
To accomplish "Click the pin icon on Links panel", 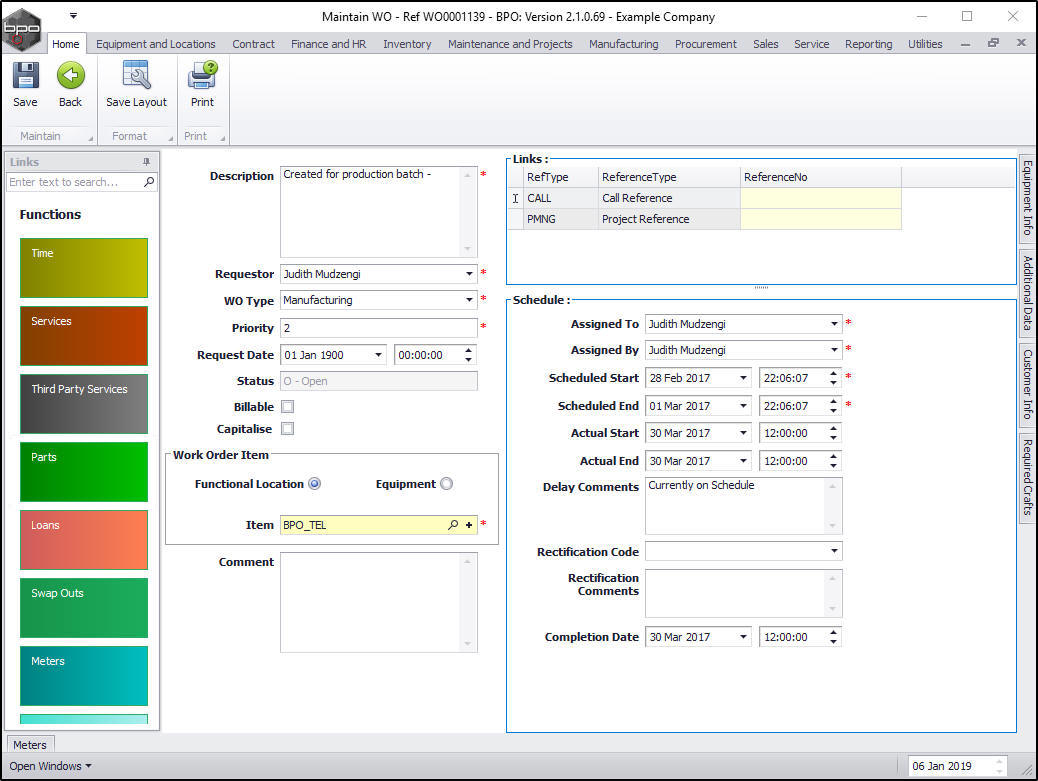I will tap(146, 162).
